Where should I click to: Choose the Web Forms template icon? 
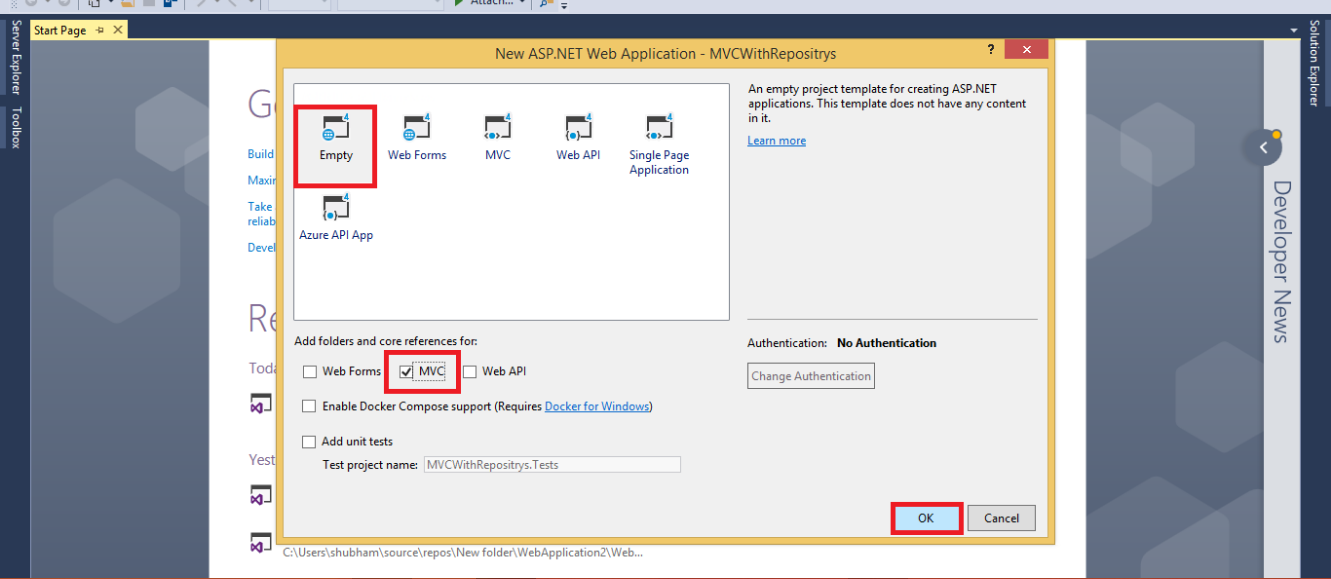(416, 128)
